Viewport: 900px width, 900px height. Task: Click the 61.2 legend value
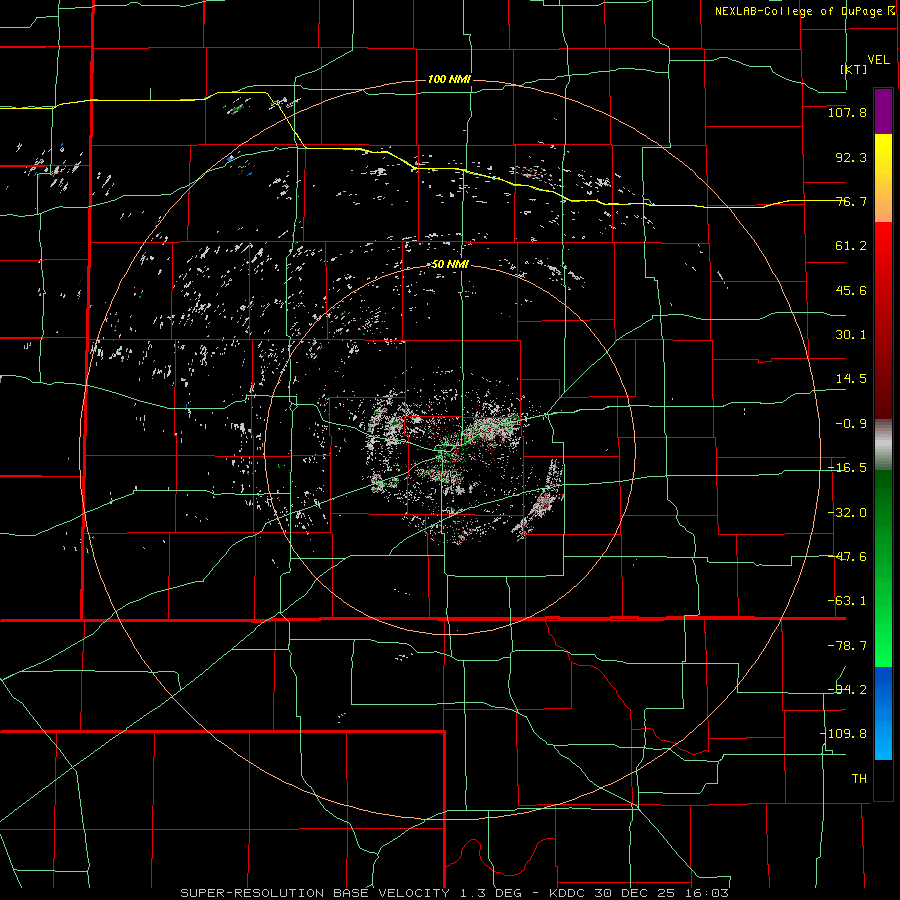click(x=851, y=246)
